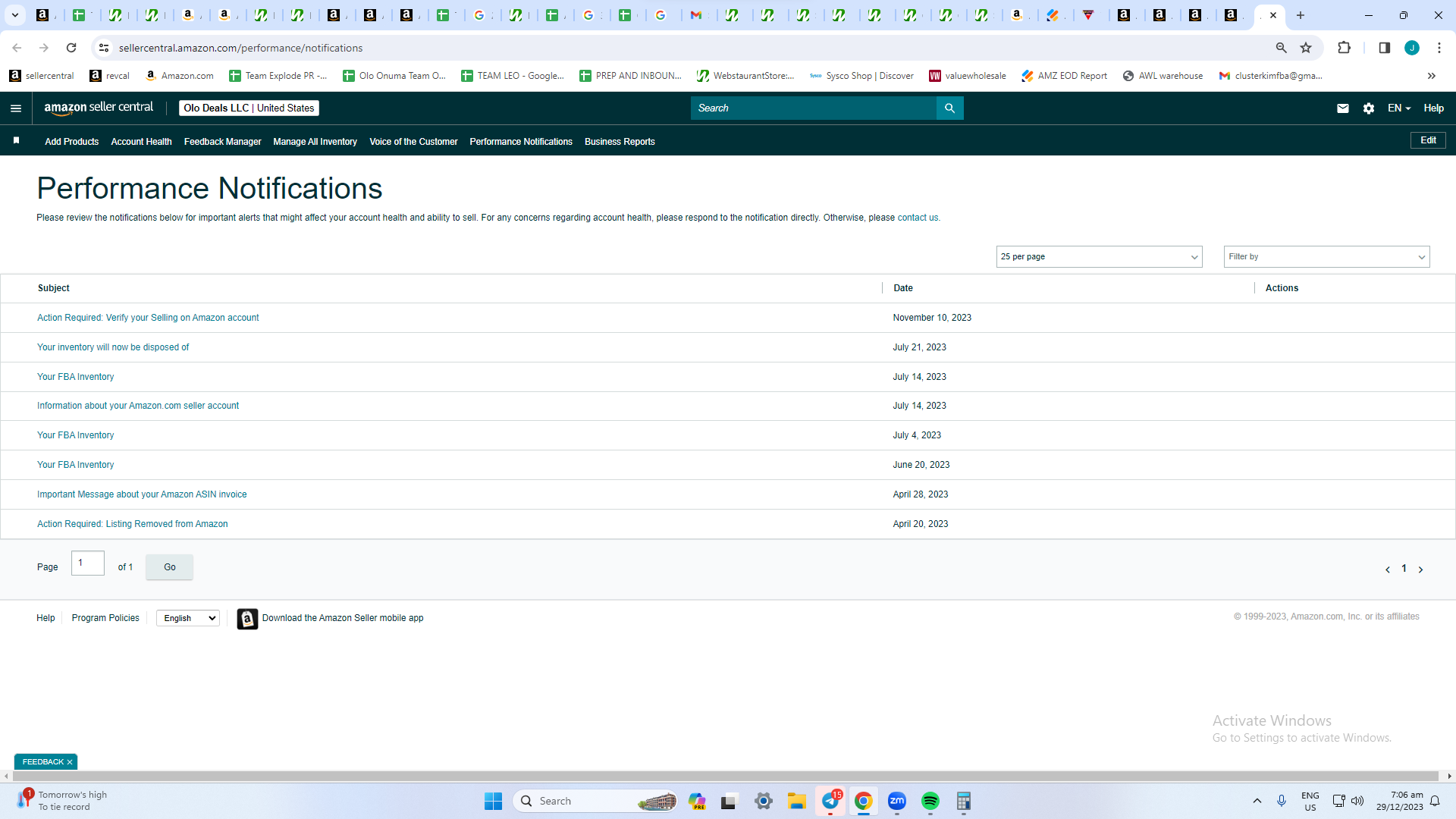Open the sellercentral bookmark
This screenshot has height=819, width=1456.
[42, 76]
